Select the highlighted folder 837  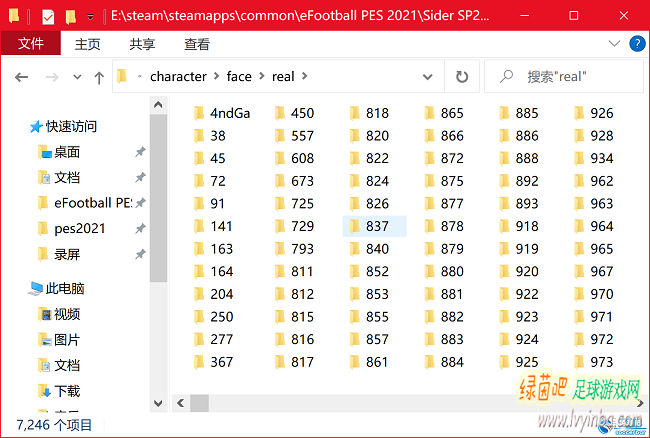pyautogui.click(x=374, y=226)
